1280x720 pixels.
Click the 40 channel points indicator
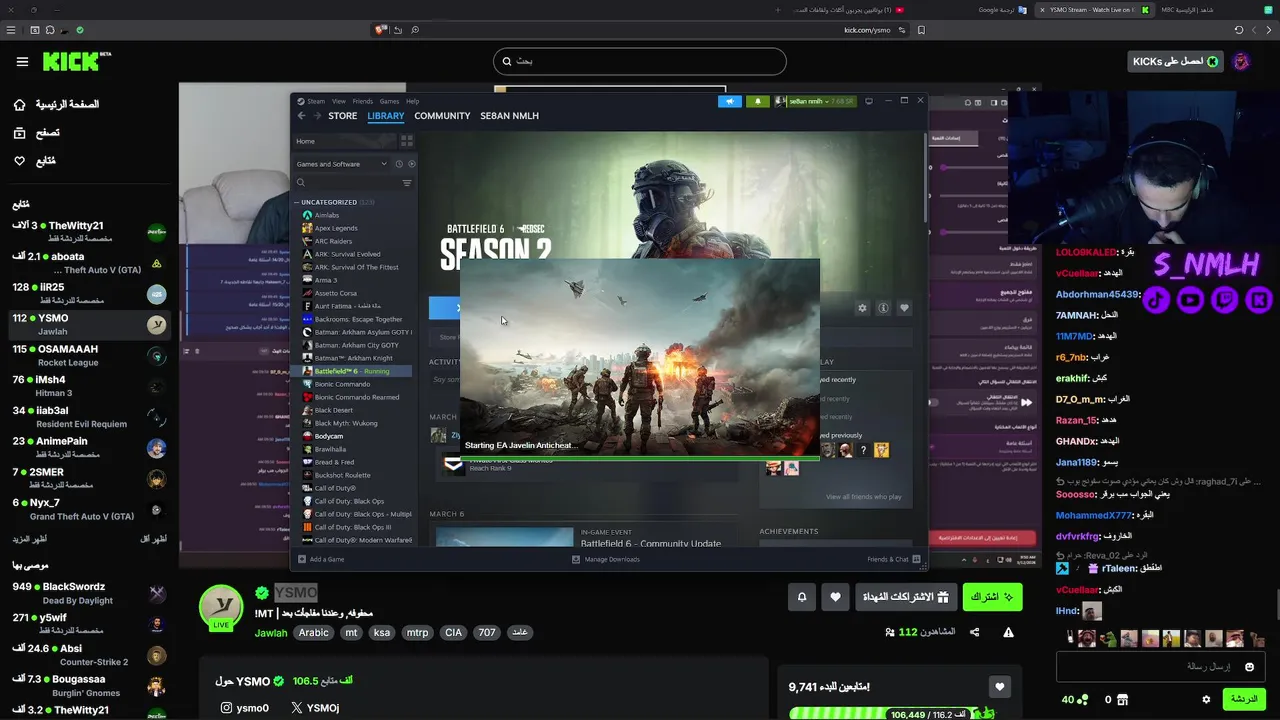click(x=1075, y=700)
